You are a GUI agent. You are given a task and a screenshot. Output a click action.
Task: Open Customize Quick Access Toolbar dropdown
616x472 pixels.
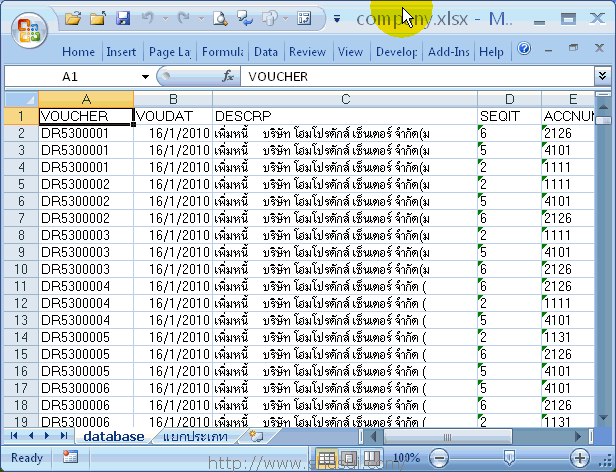coord(337,18)
